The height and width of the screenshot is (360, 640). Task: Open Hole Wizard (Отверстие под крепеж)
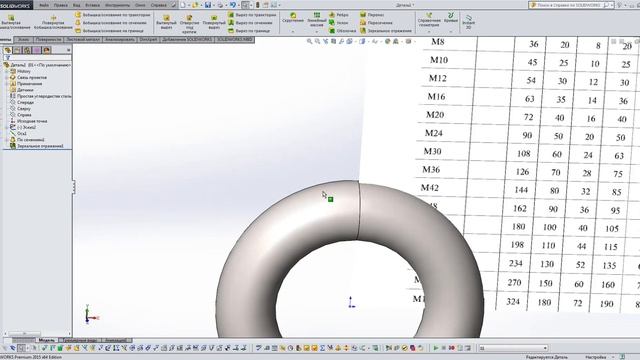(x=189, y=23)
